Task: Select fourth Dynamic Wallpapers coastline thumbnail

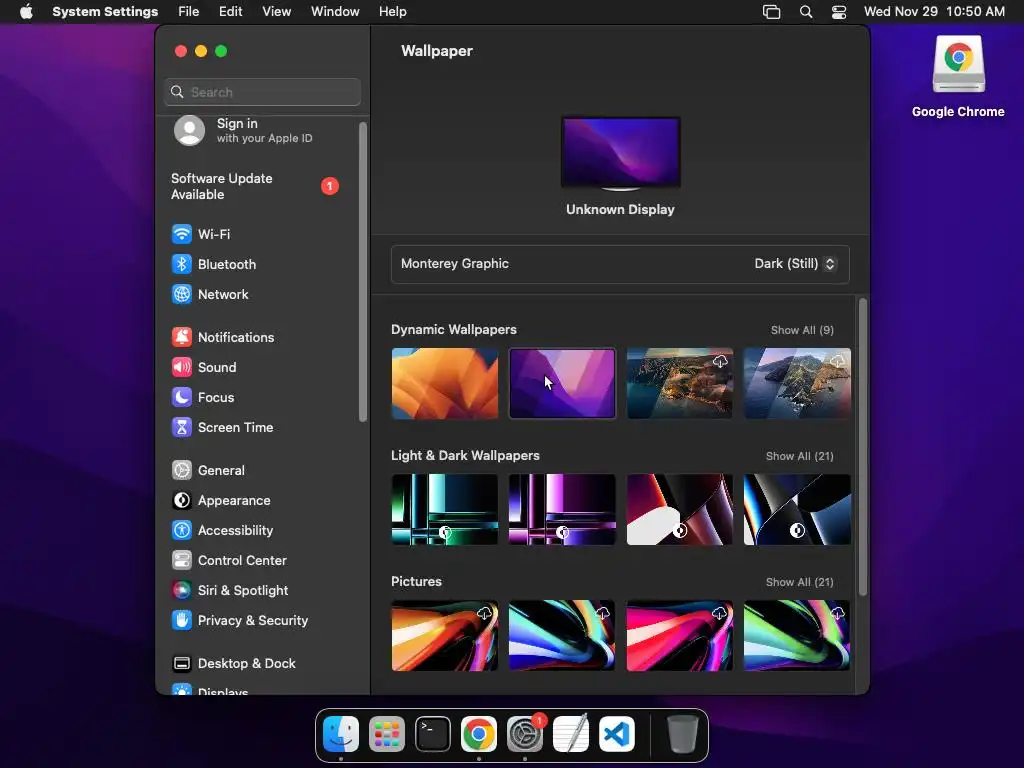Action: coord(797,383)
